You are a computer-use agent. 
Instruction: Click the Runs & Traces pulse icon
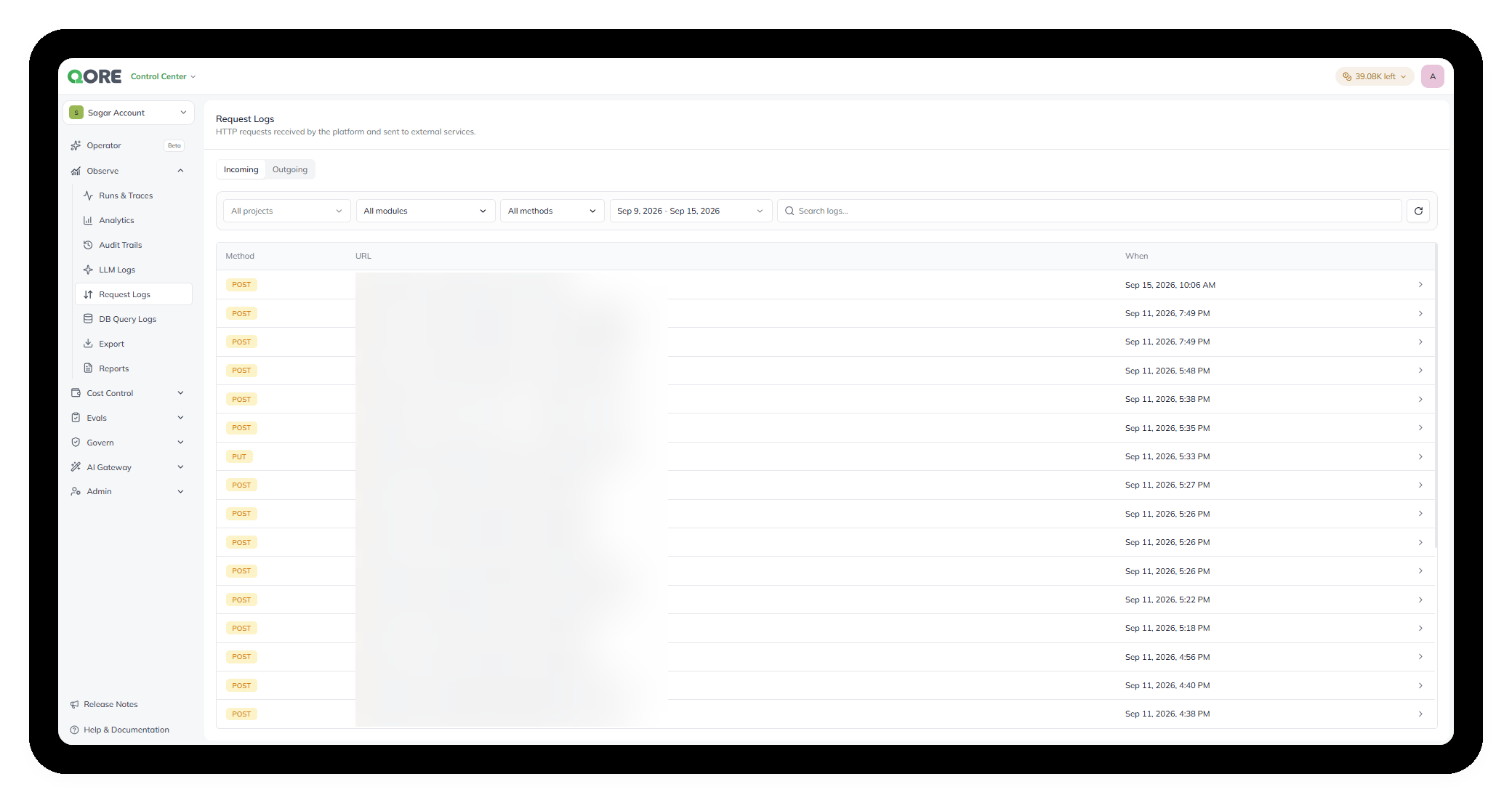[88, 195]
